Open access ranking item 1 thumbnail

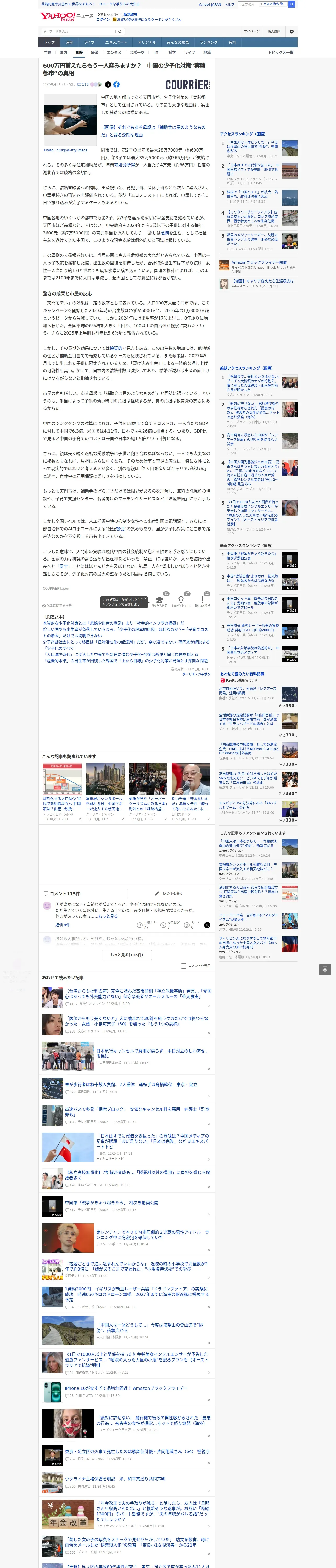click(290, 148)
